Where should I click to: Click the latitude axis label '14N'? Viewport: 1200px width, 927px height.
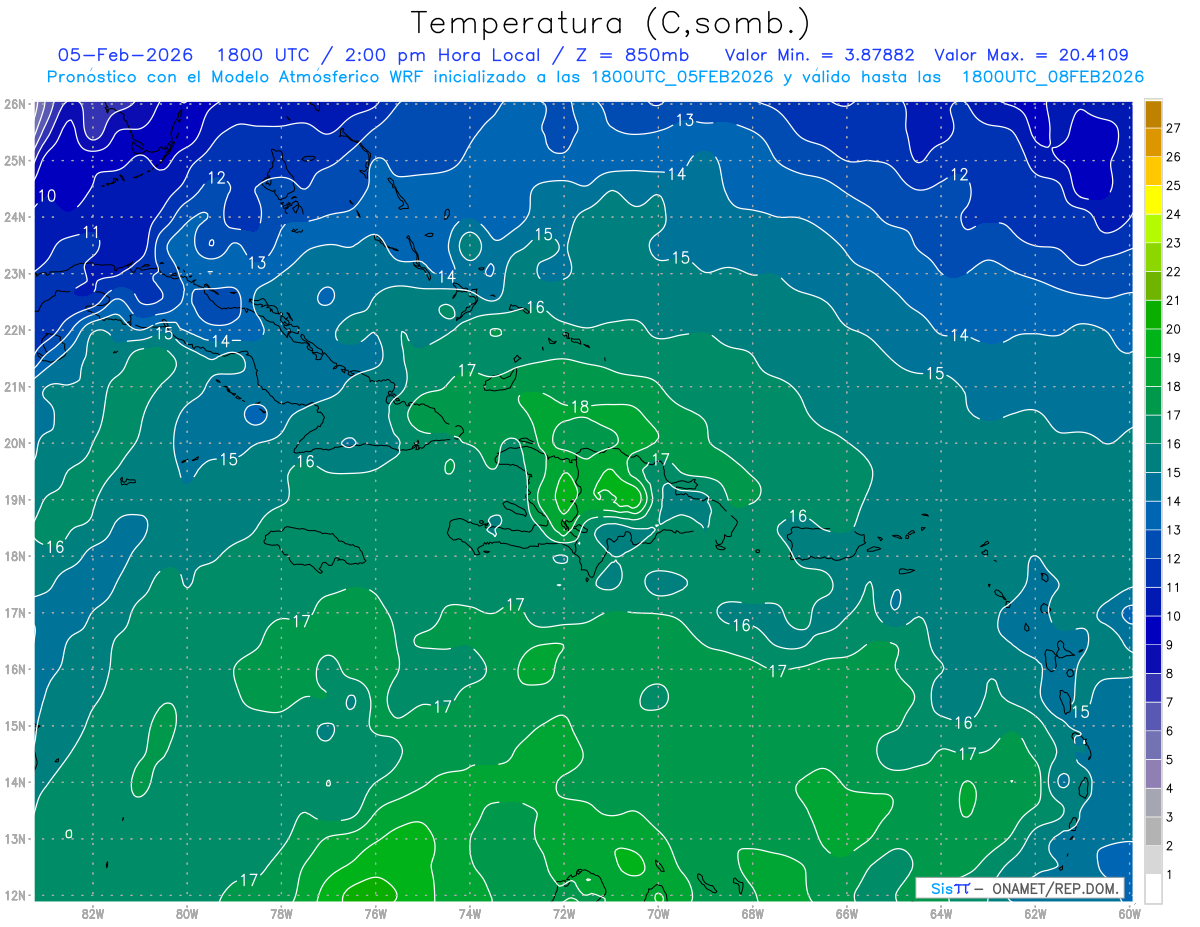[14, 781]
